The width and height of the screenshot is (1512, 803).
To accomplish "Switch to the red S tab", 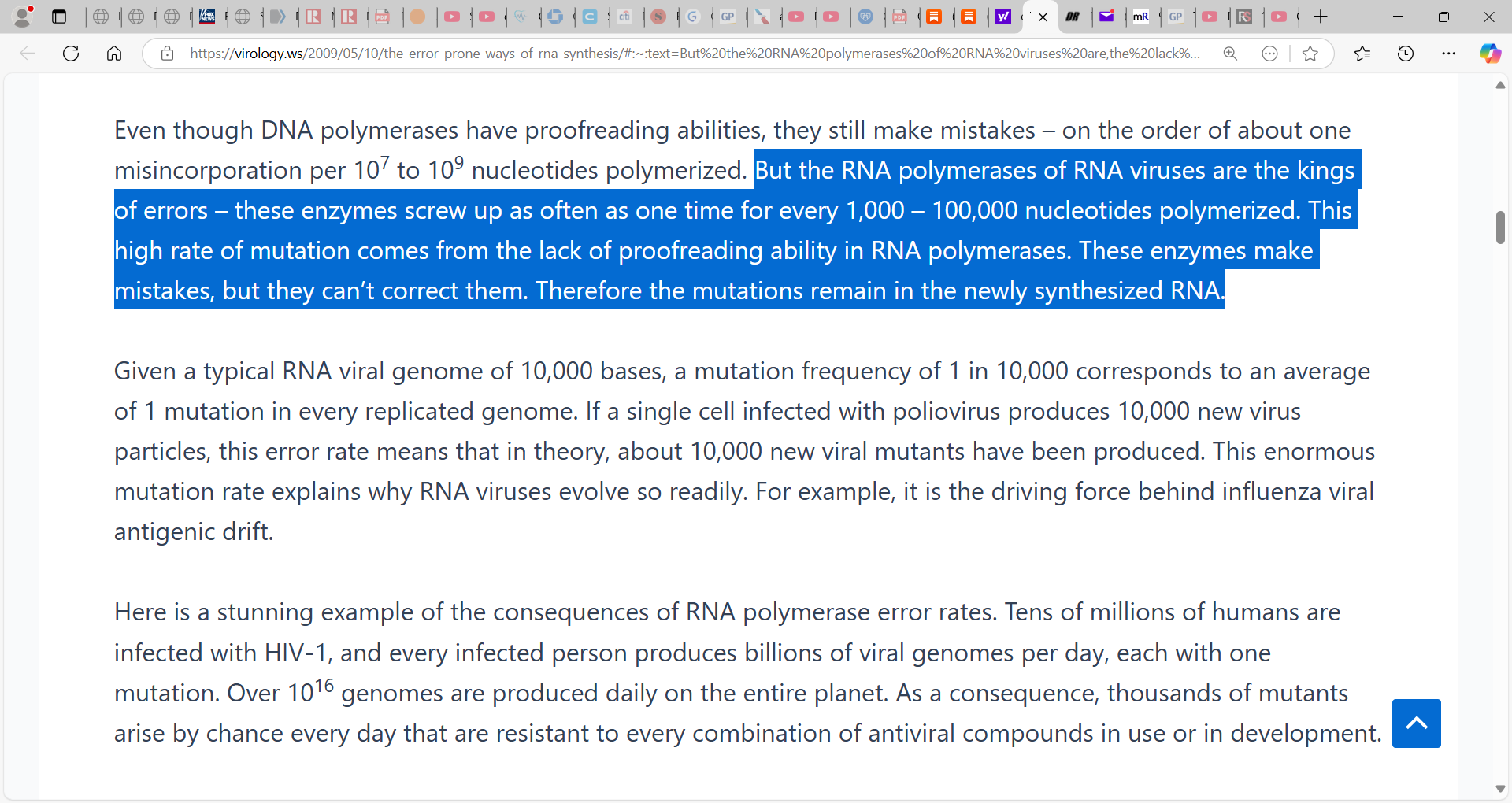I will pyautogui.click(x=658, y=17).
